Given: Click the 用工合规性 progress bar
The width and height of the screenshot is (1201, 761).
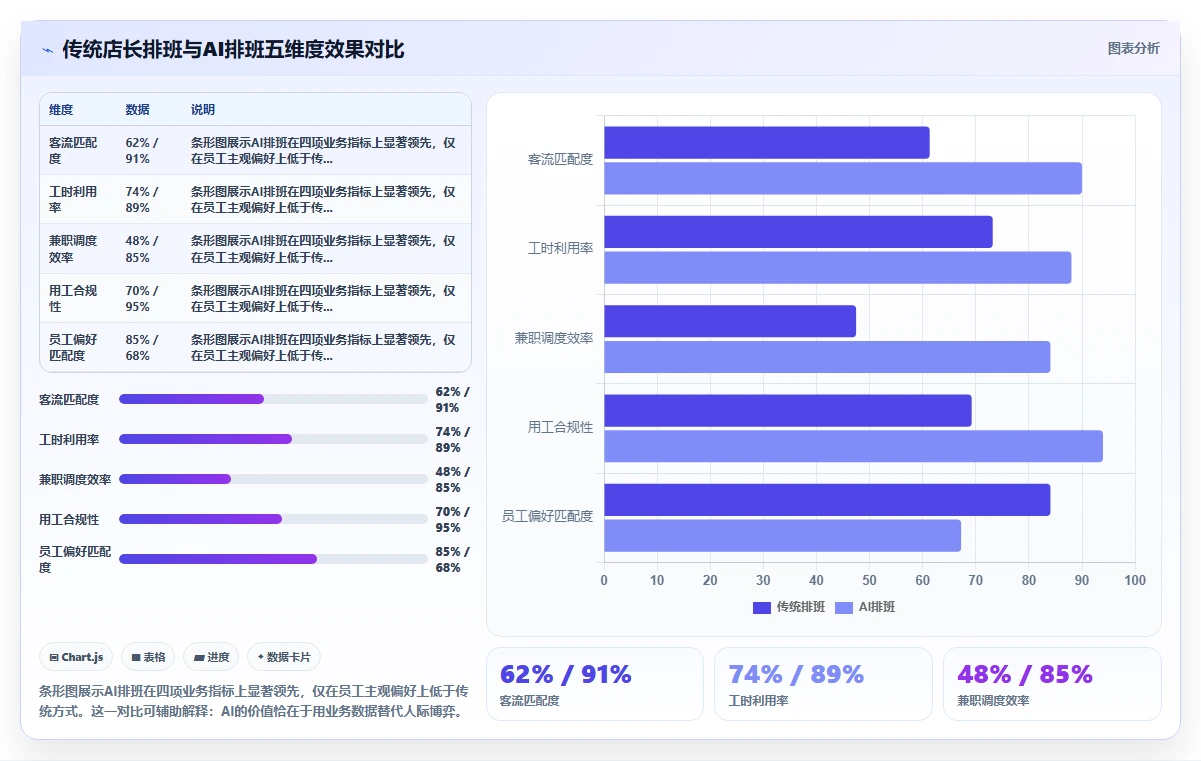Looking at the screenshot, I should pyautogui.click(x=273, y=519).
